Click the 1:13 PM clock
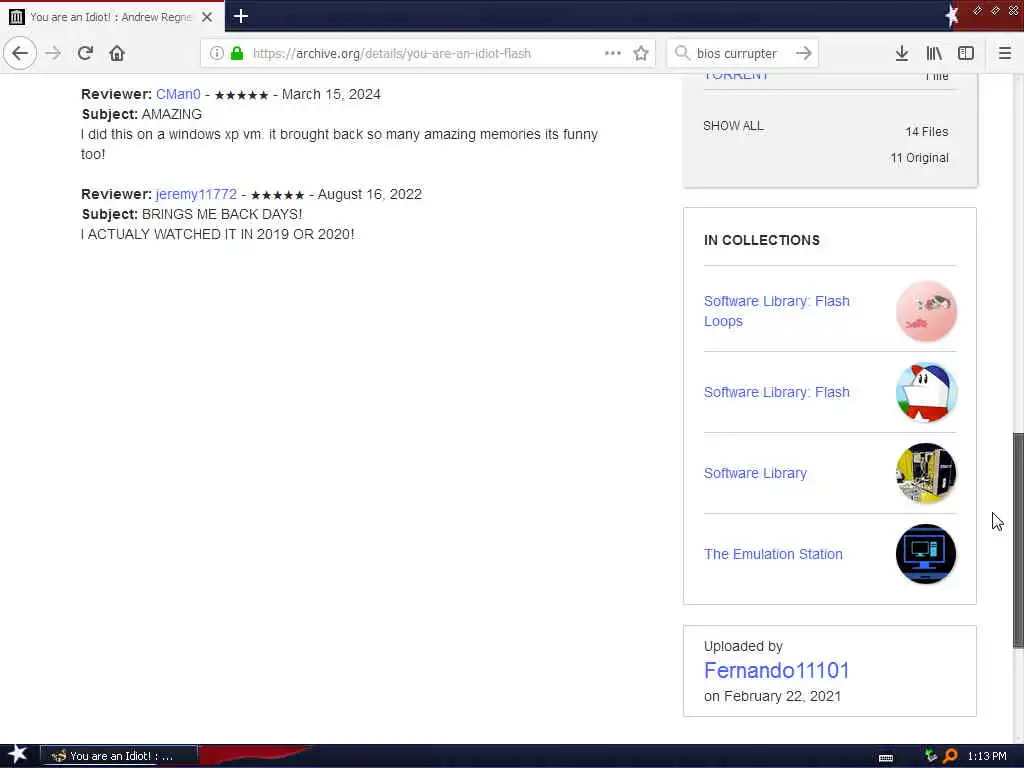 tap(987, 756)
